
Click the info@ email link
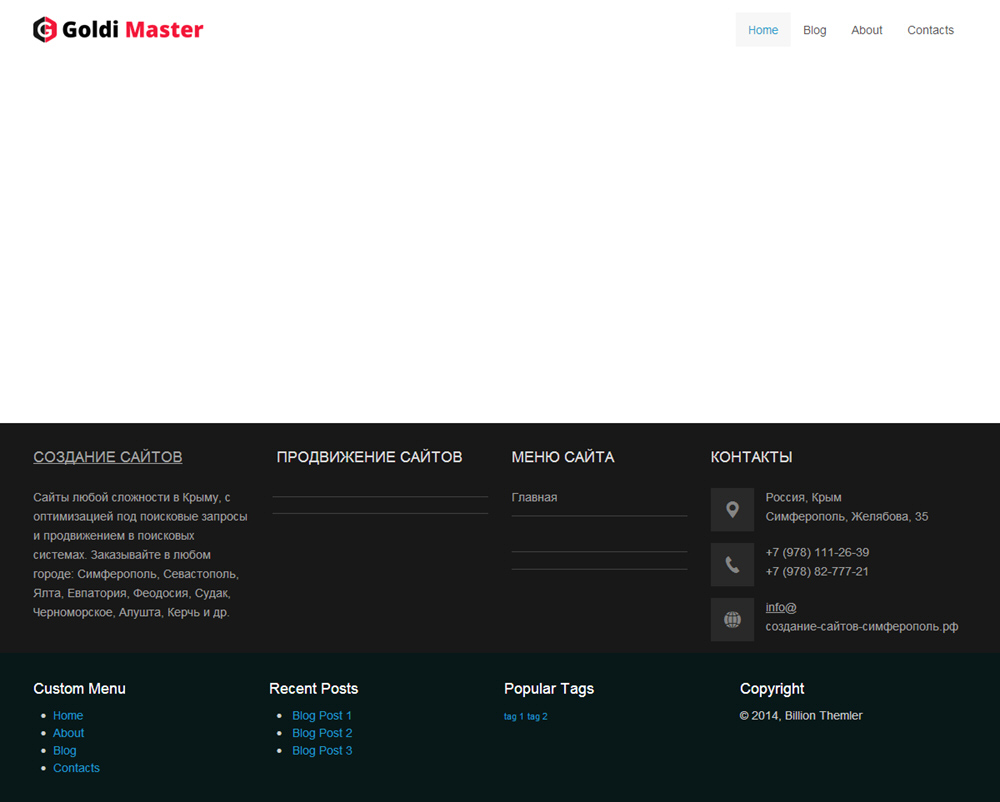[781, 608]
